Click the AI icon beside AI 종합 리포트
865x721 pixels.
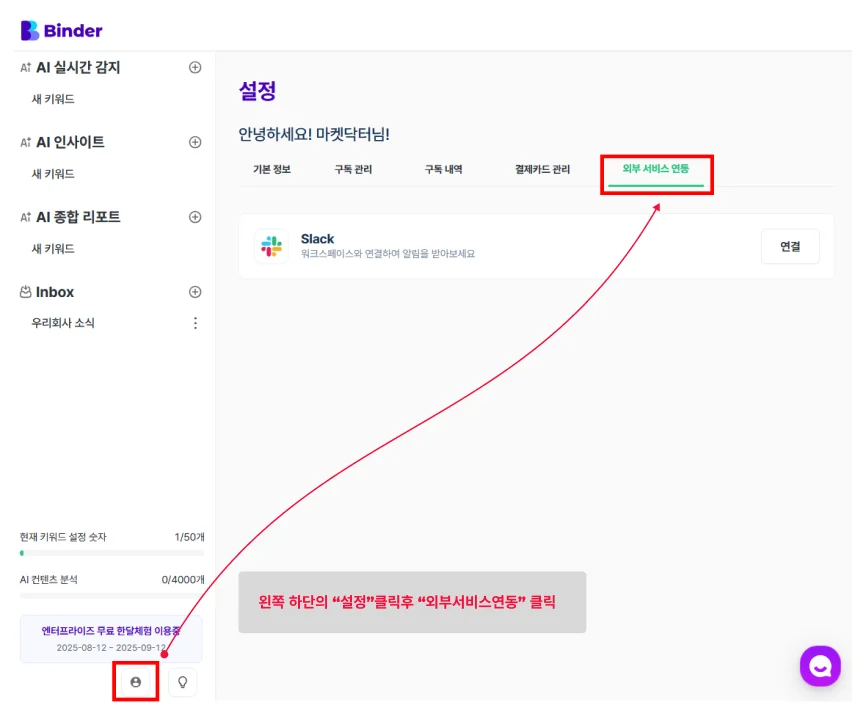pyautogui.click(x=25, y=217)
